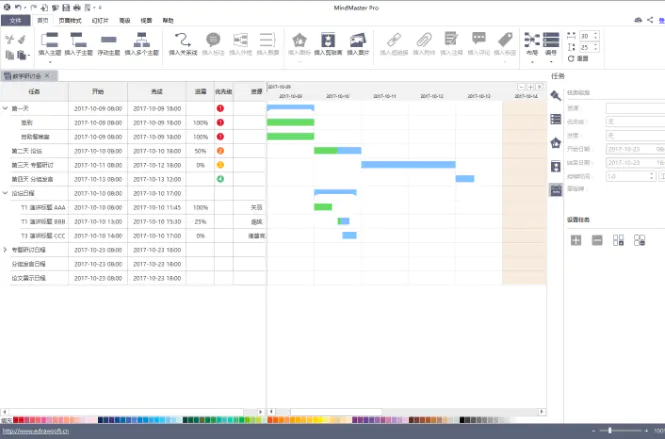Click the copy icon in clipboard group
Viewport: 665px width, 439px height.
(x=9, y=55)
